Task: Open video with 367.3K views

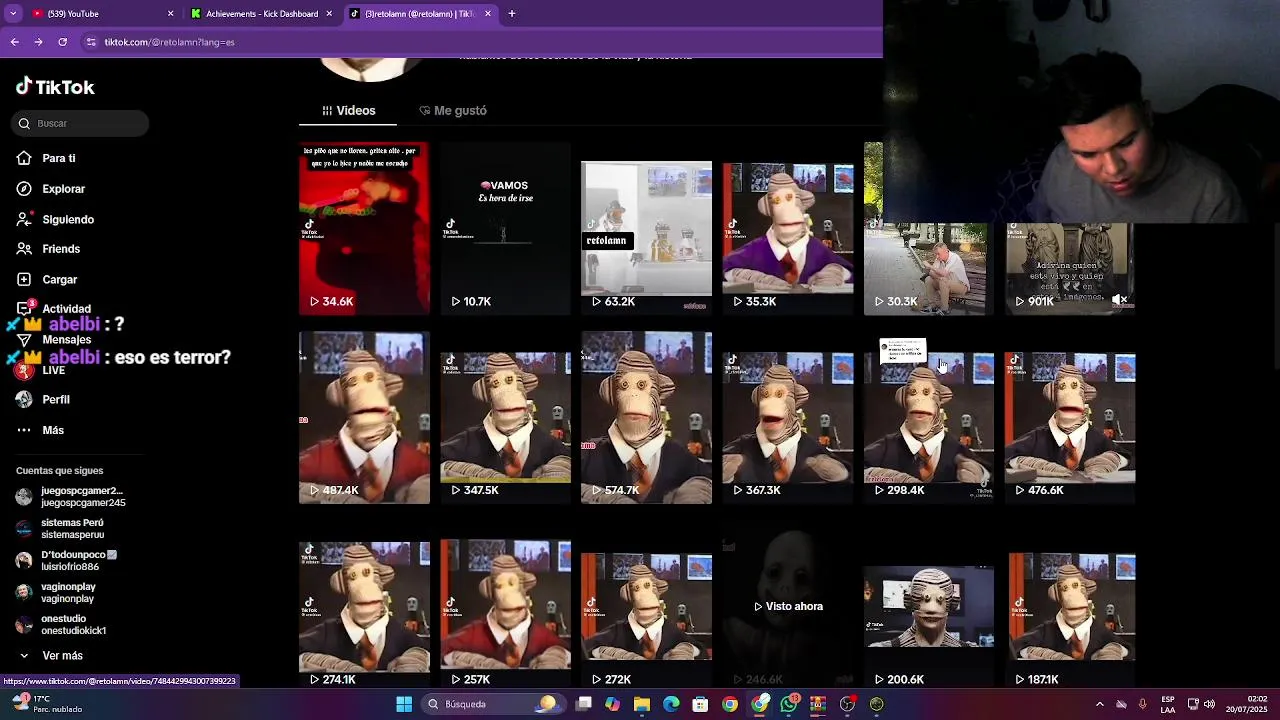Action: point(788,418)
